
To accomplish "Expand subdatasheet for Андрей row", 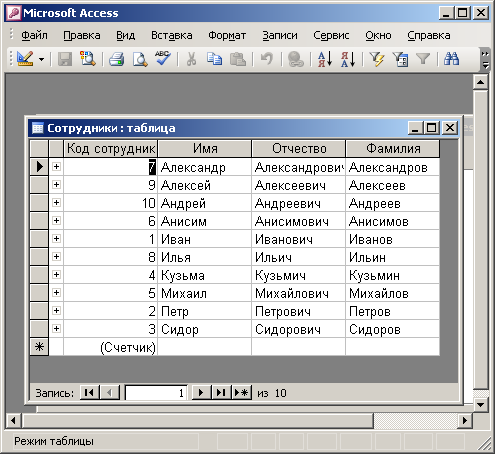I will pyautogui.click(x=56, y=202).
